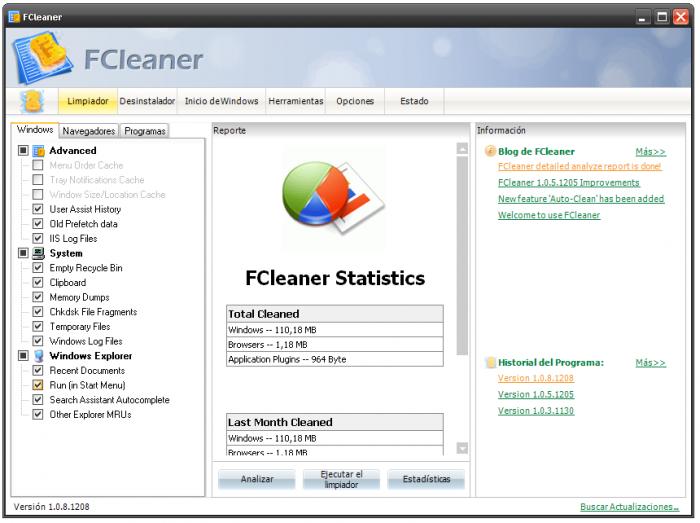Click the 'Versión 1.0.8.1208' status text
The width and height of the screenshot is (700, 523).
tap(51, 507)
